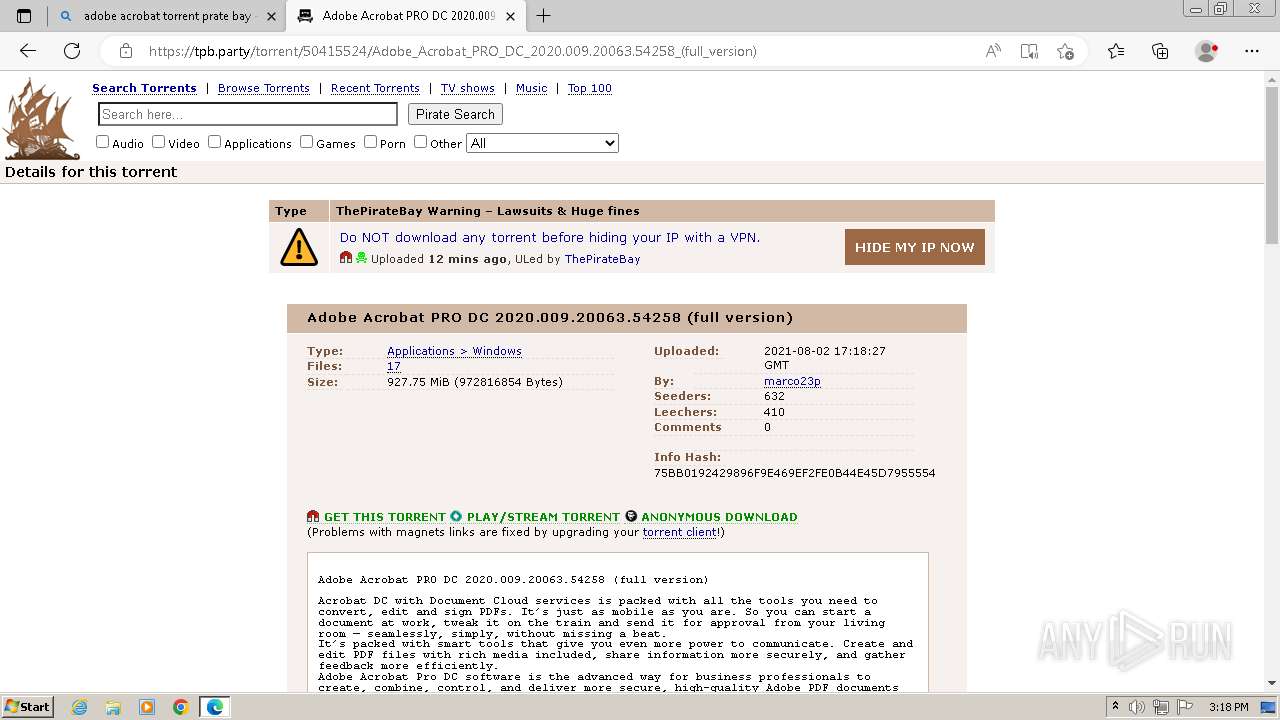
Task: Click the volume speaker tray icon
Action: tap(1139, 707)
